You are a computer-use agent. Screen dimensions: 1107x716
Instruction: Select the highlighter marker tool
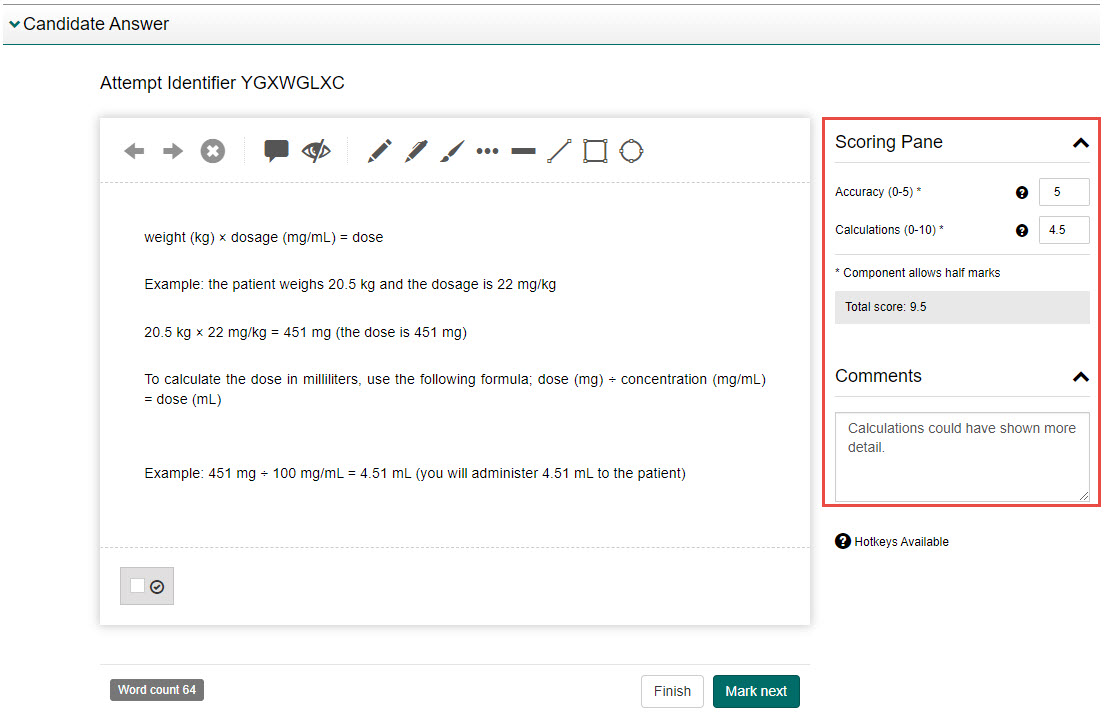click(x=416, y=151)
